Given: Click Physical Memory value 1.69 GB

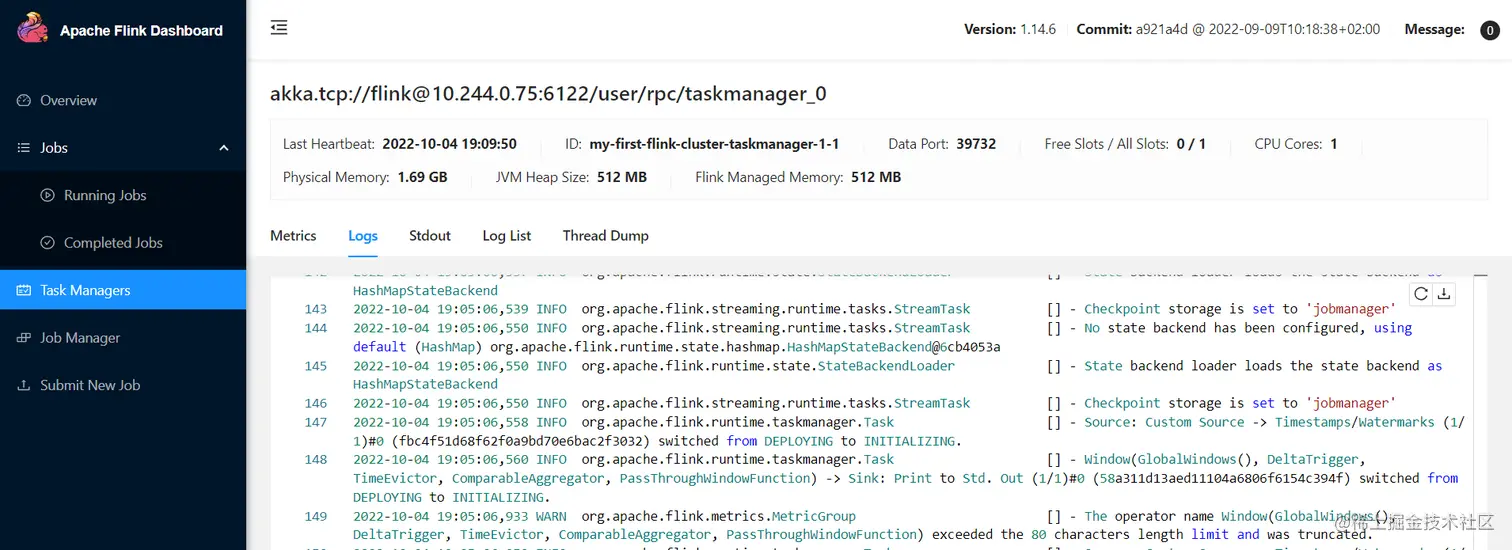Looking at the screenshot, I should click(422, 177).
